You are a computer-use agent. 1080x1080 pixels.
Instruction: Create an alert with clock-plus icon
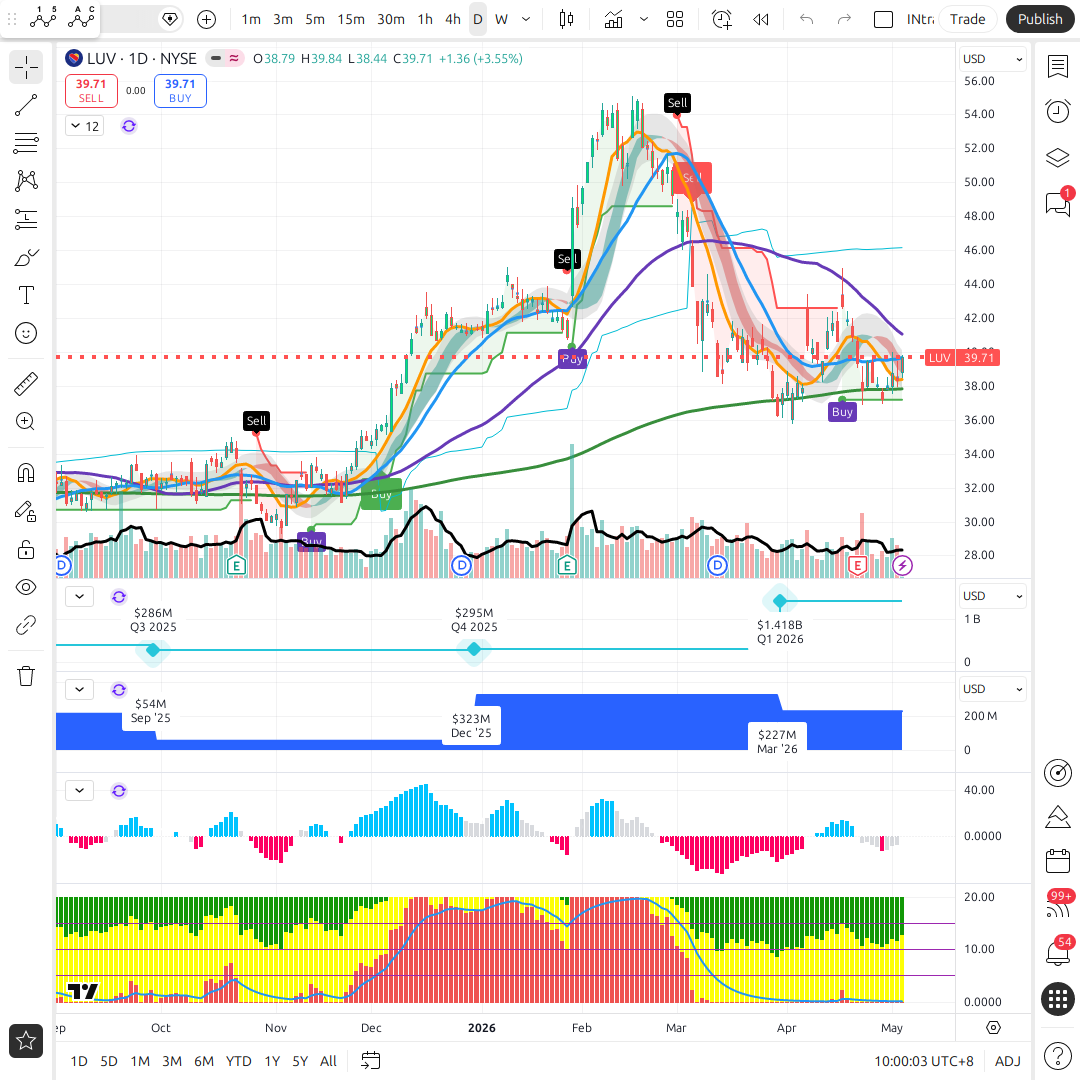coord(722,19)
